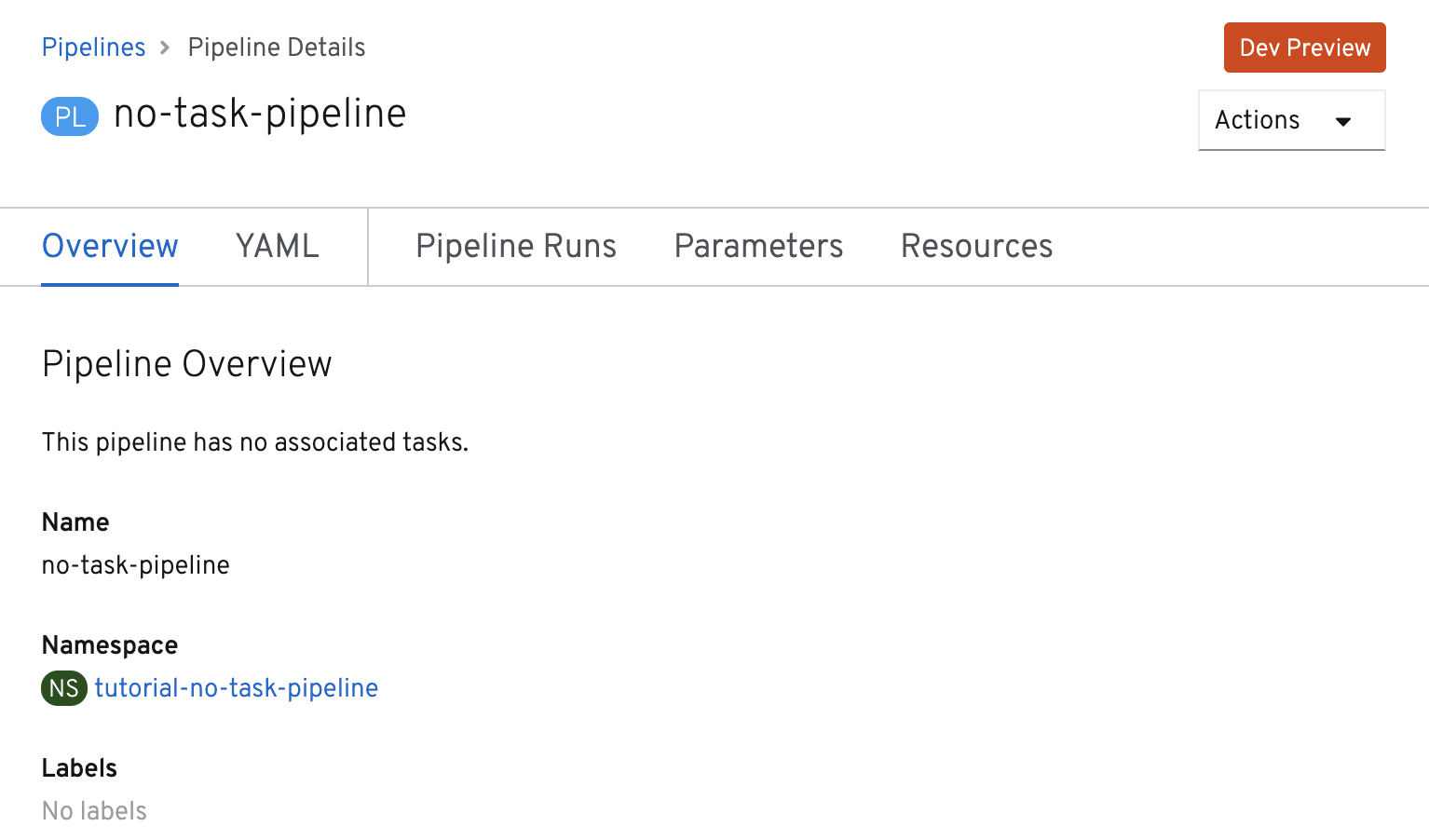The image size is (1429, 840).
Task: Click the Pipeline Details breadcrumb text
Action: tap(277, 47)
